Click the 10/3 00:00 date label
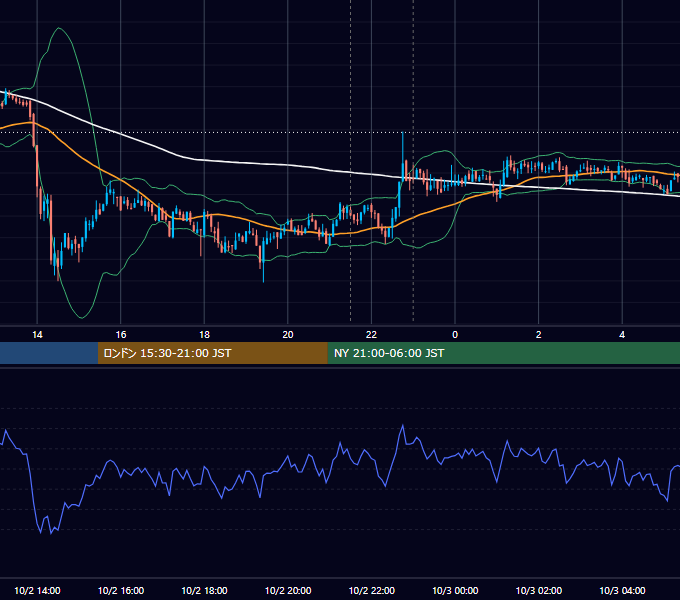680x600 pixels. click(x=455, y=590)
